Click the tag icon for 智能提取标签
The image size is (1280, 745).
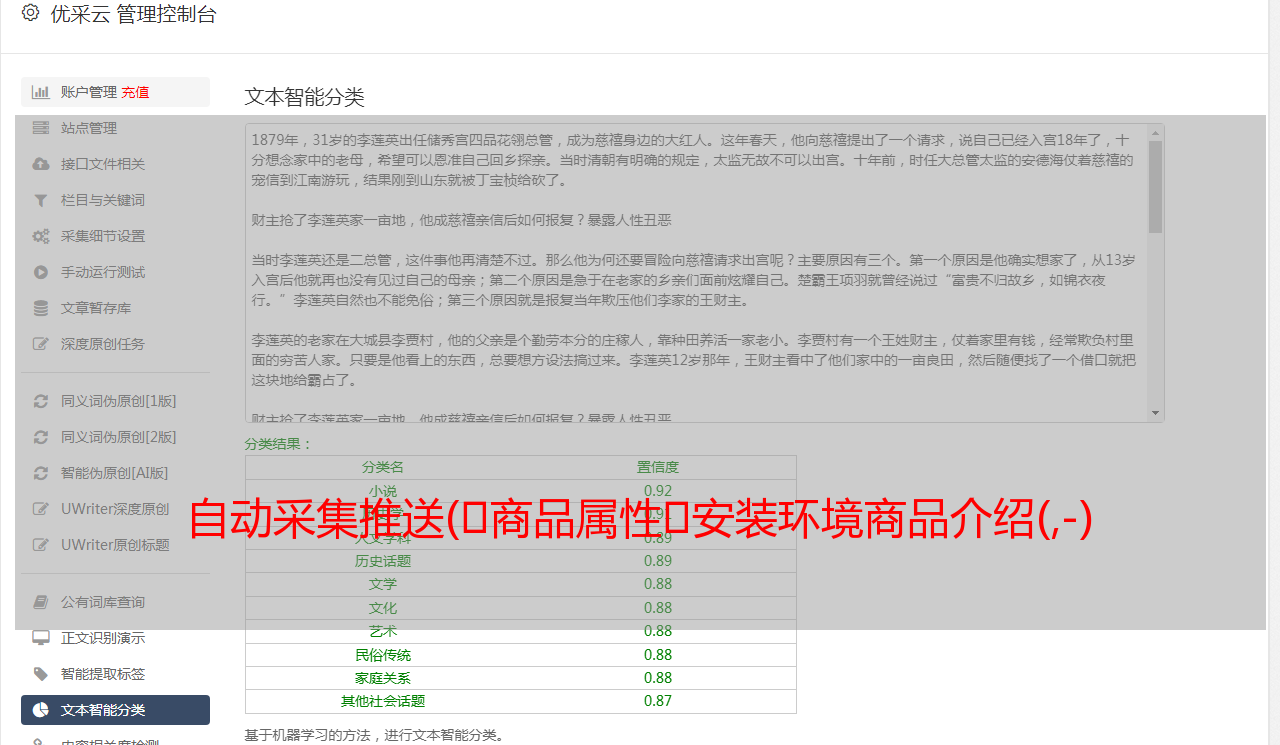(40, 674)
